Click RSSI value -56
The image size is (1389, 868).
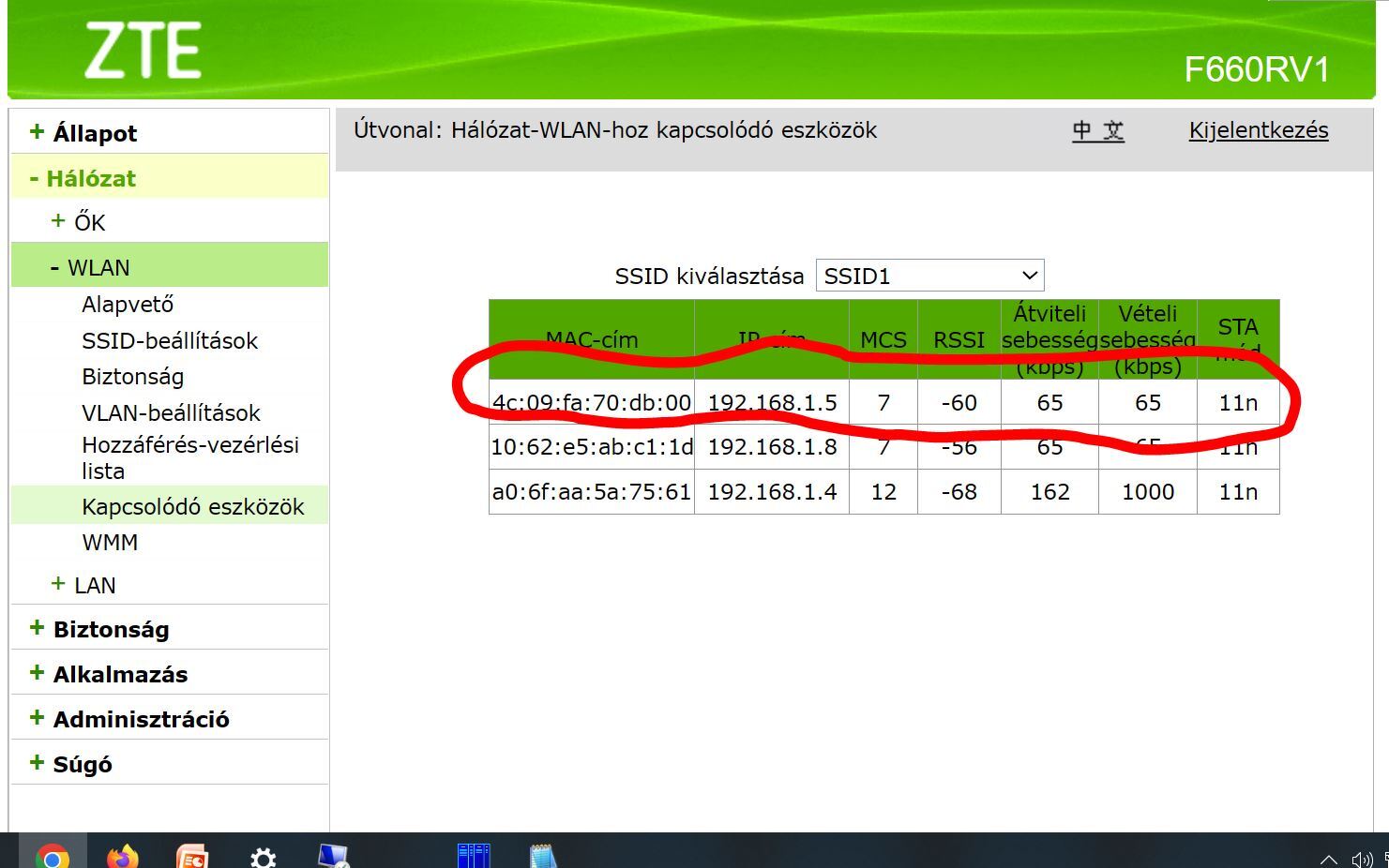click(959, 447)
